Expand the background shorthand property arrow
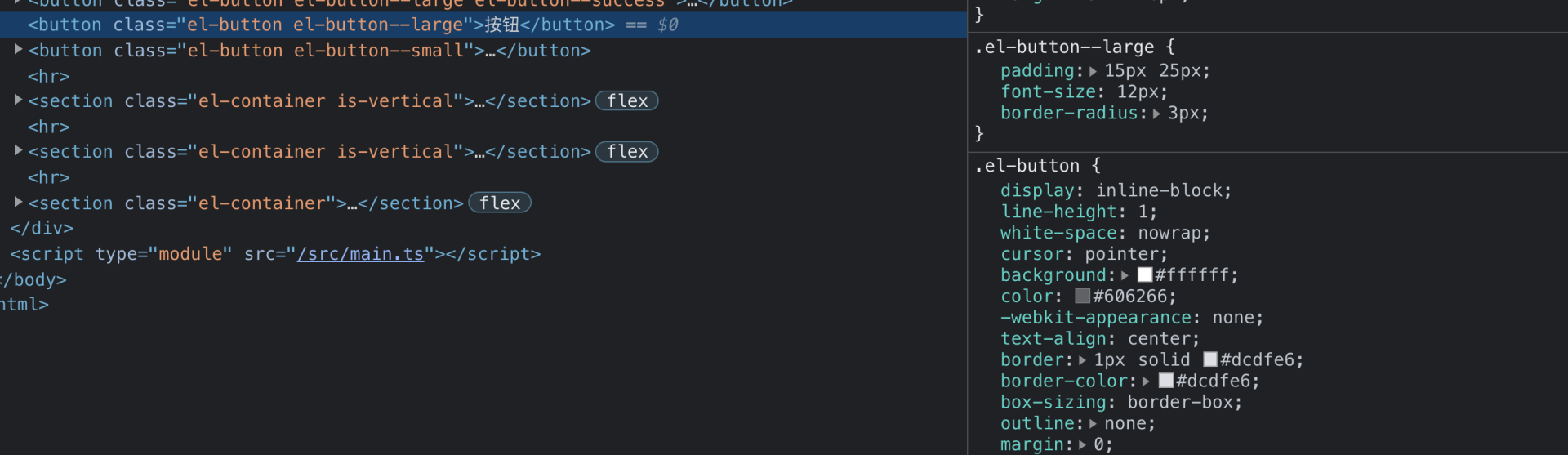This screenshot has width=1568, height=455. point(1125,276)
